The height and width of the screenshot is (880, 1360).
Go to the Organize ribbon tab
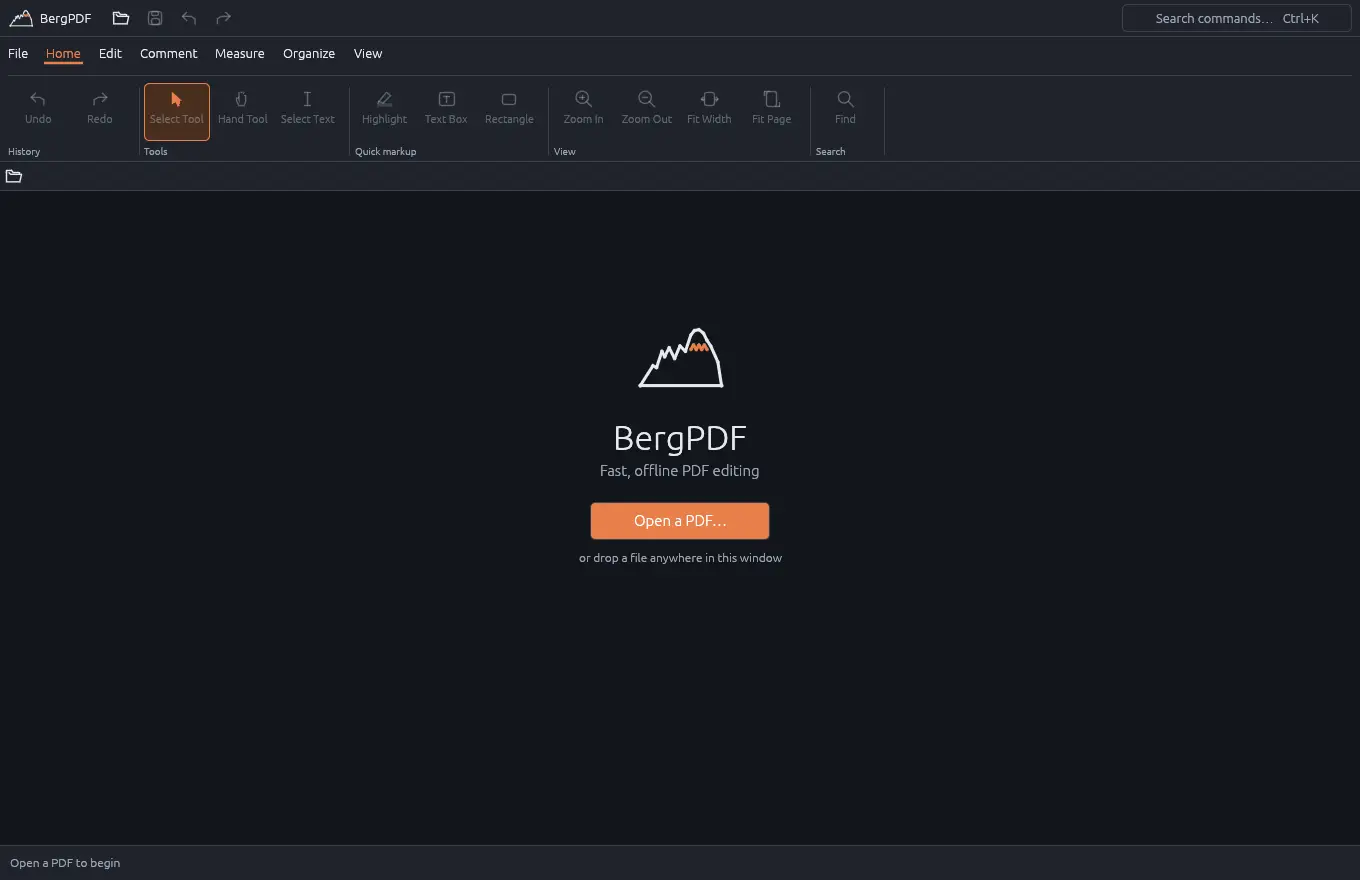(309, 54)
